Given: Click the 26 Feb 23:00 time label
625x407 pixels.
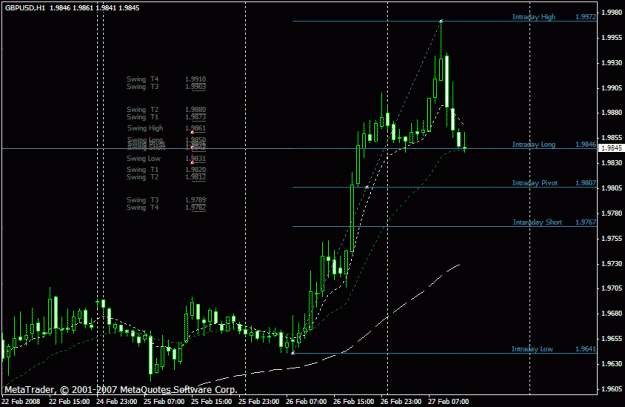Looking at the screenshot, I should 401,401.
